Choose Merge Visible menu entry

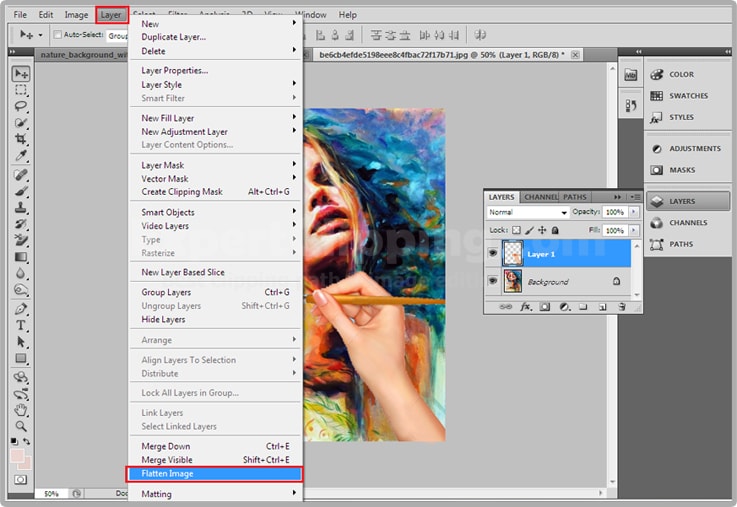216,460
